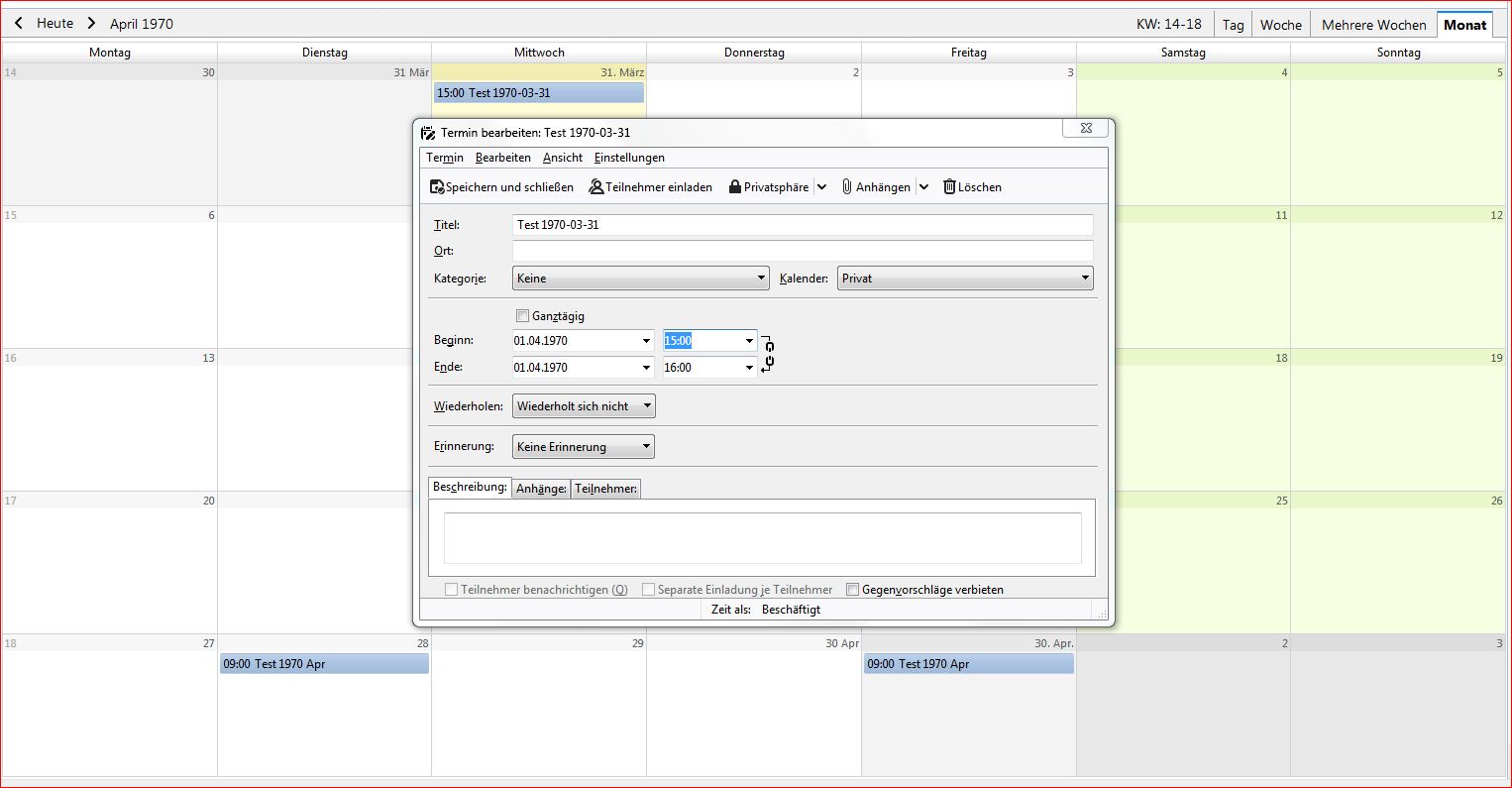This screenshot has width=1512, height=788.
Task: Click the trash can delete icon
Action: (x=949, y=186)
